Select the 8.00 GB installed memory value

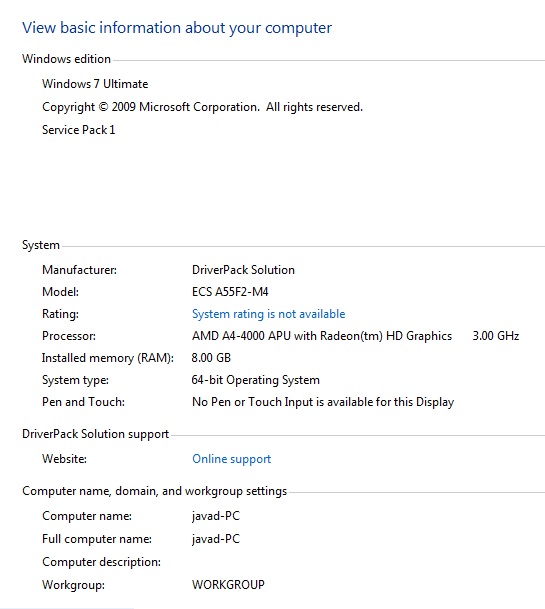tap(211, 358)
